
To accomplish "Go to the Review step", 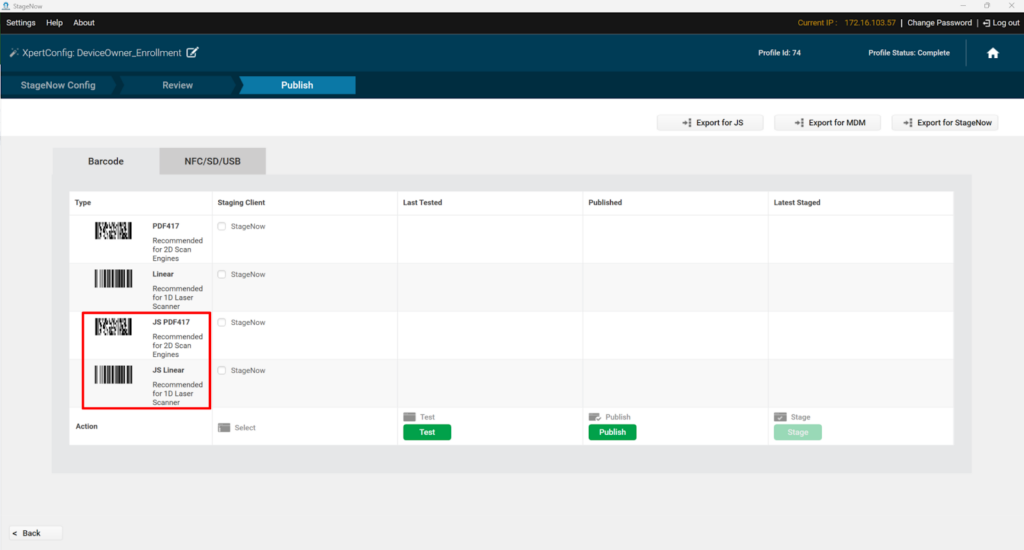I will pyautogui.click(x=177, y=85).
